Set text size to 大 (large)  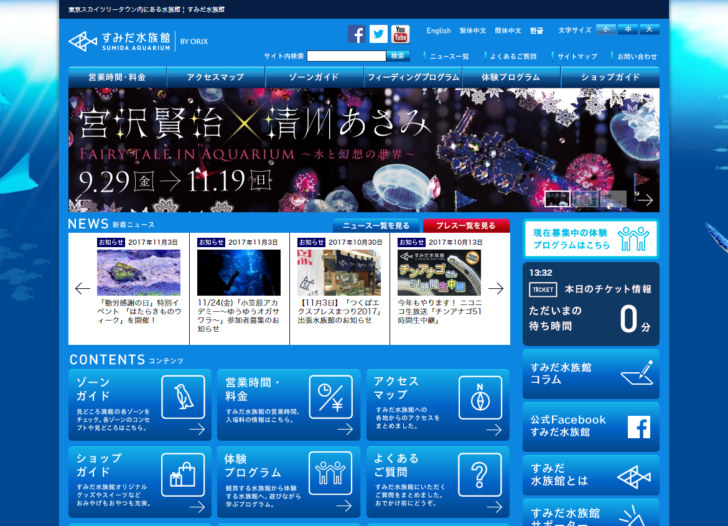click(x=650, y=29)
